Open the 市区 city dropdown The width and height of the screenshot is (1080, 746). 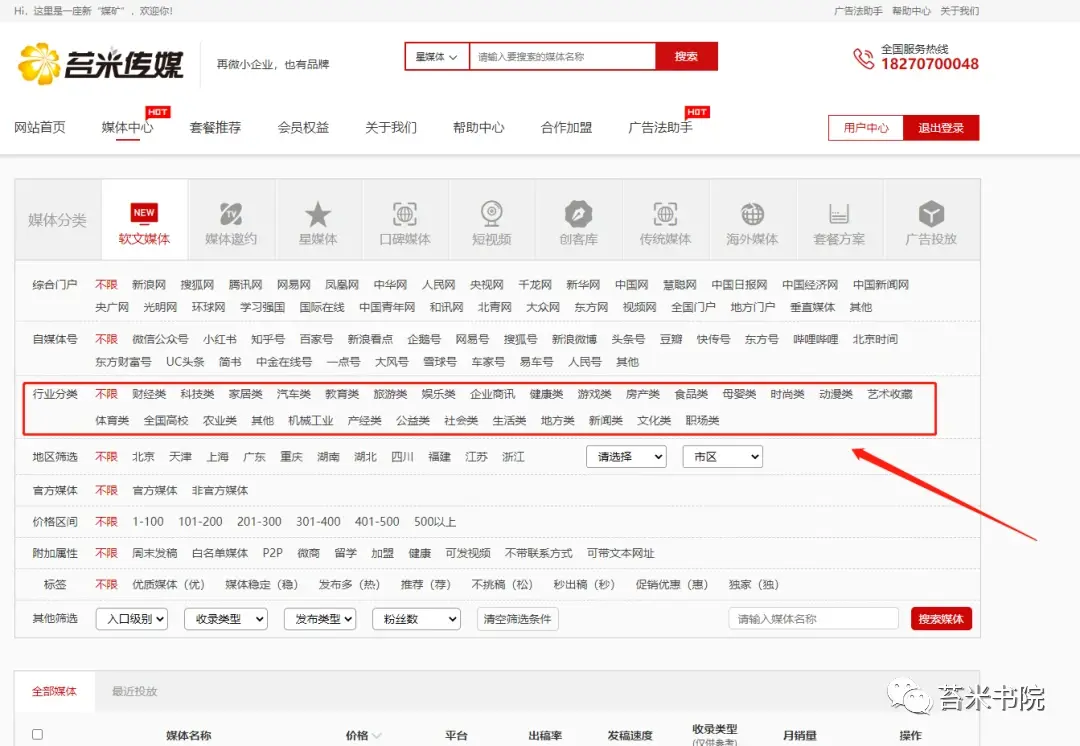click(723, 457)
